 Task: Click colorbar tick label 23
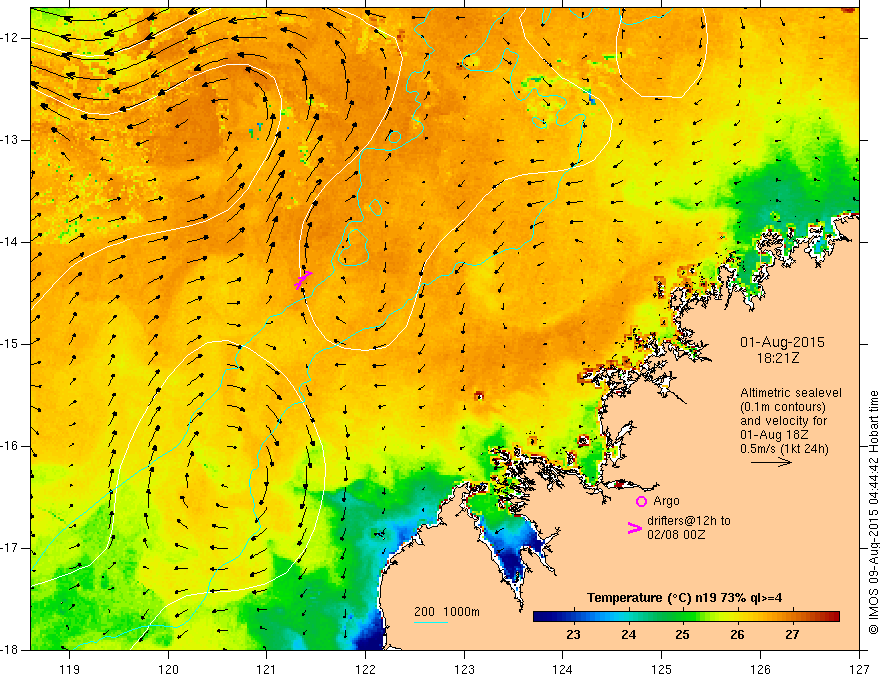[x=573, y=635]
